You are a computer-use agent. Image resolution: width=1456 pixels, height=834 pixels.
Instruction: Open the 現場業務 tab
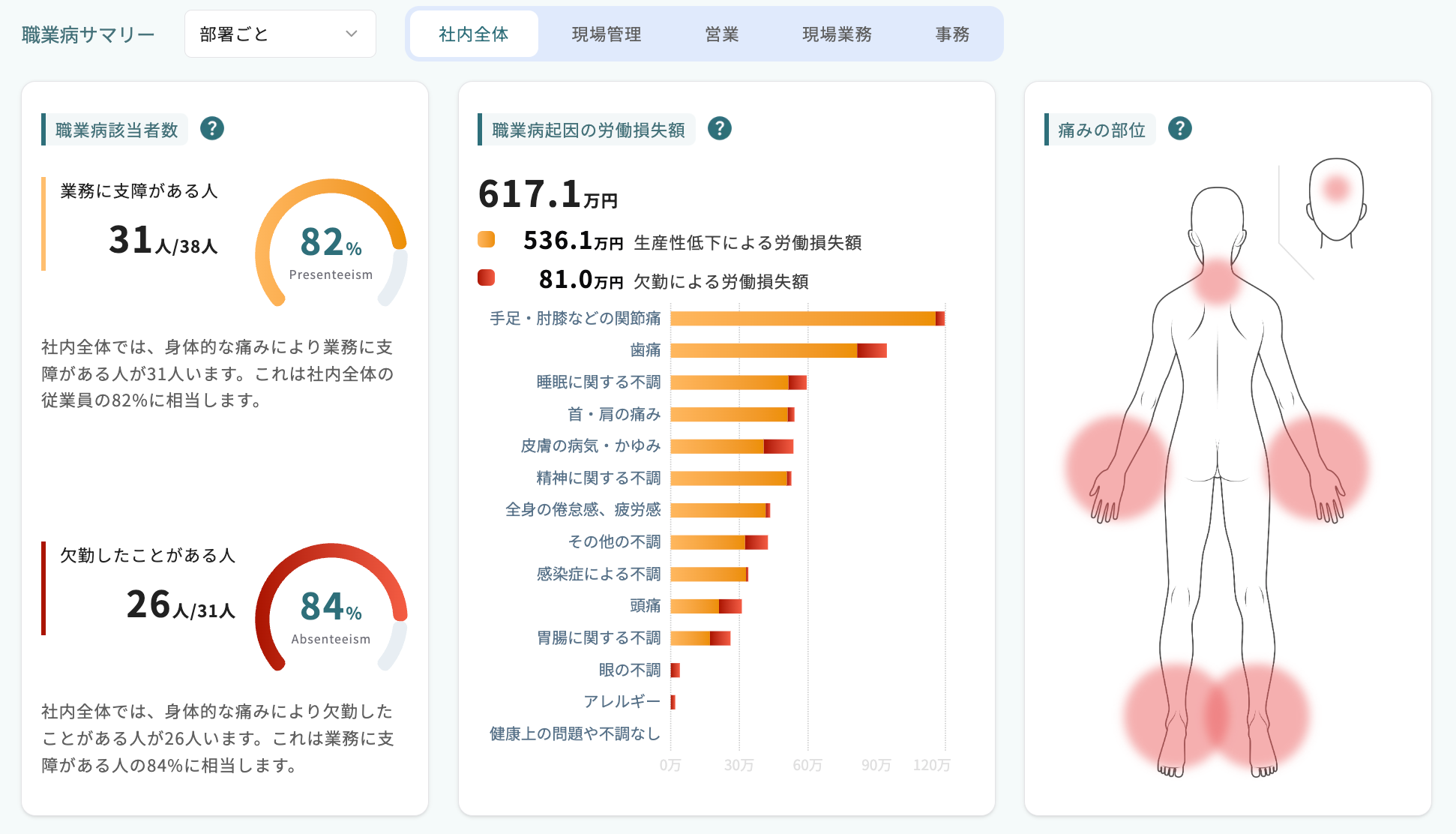click(x=837, y=34)
